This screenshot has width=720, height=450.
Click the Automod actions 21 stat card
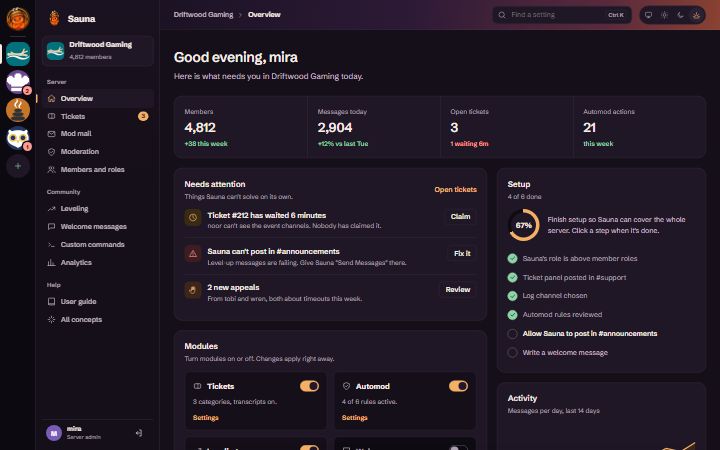click(x=640, y=127)
